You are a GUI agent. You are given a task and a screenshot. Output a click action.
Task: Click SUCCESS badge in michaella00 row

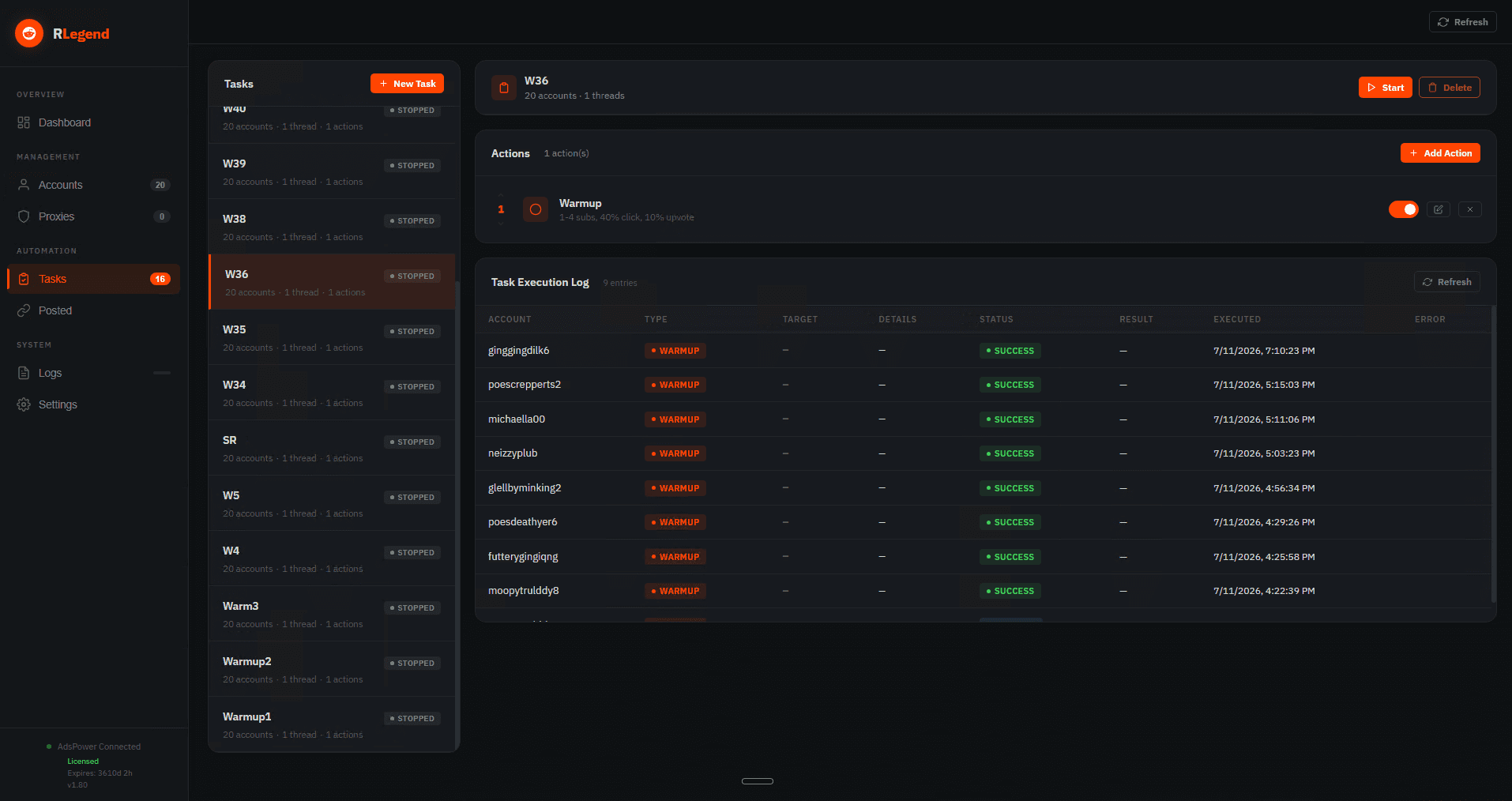click(1010, 419)
